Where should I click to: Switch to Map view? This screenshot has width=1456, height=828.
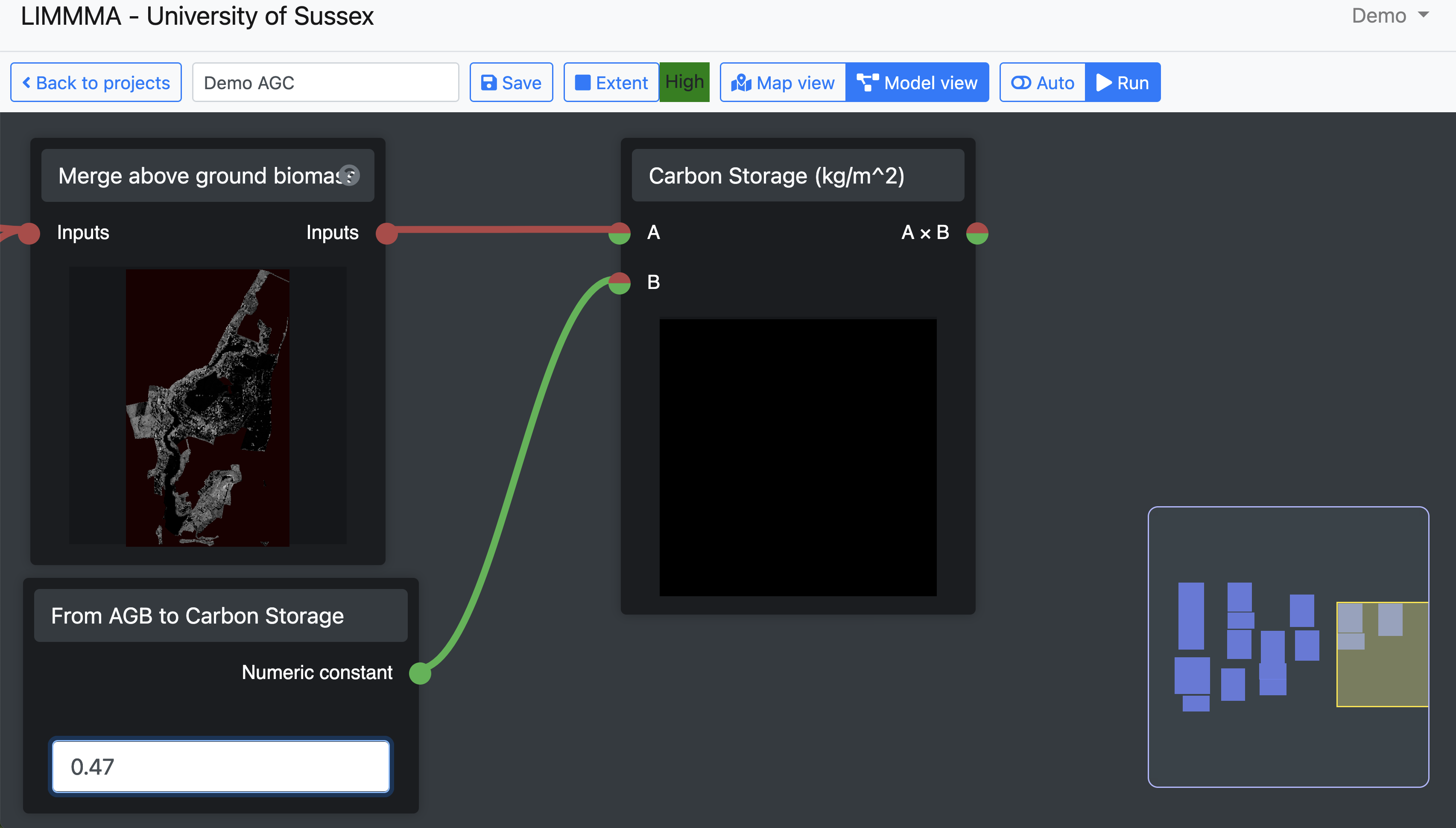[x=783, y=82]
